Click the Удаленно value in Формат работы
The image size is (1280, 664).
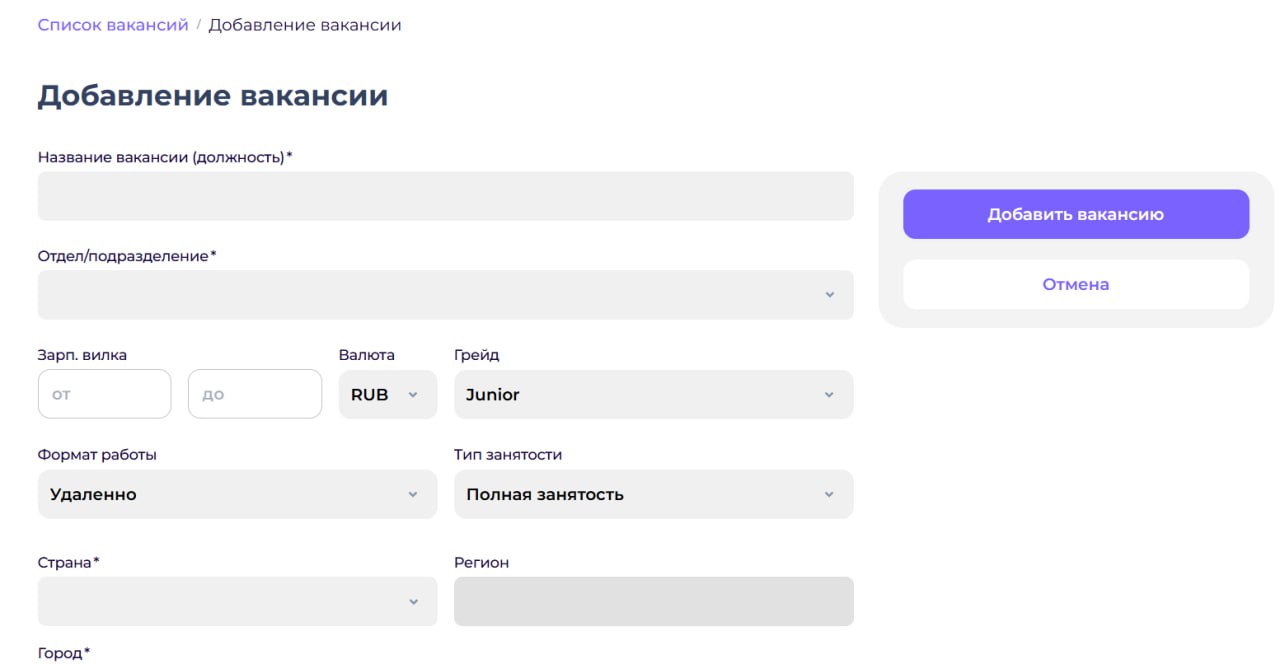(93, 495)
